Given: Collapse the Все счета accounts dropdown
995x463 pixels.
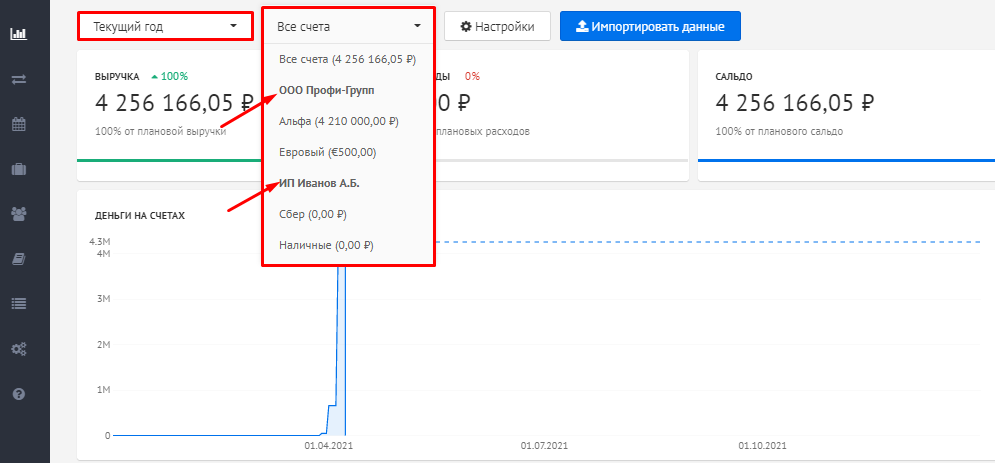Looking at the screenshot, I should pos(348,27).
